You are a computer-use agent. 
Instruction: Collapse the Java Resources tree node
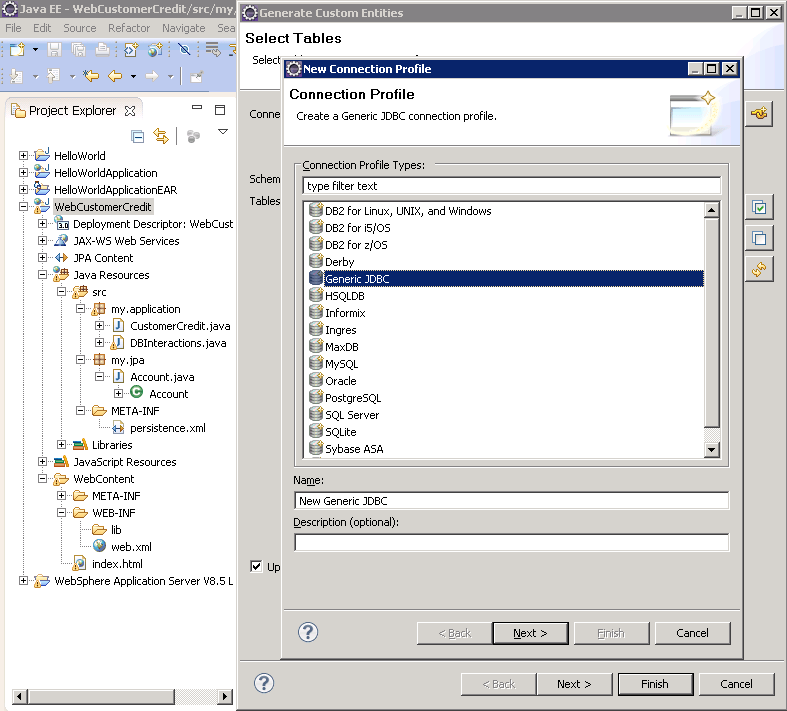[x=43, y=275]
